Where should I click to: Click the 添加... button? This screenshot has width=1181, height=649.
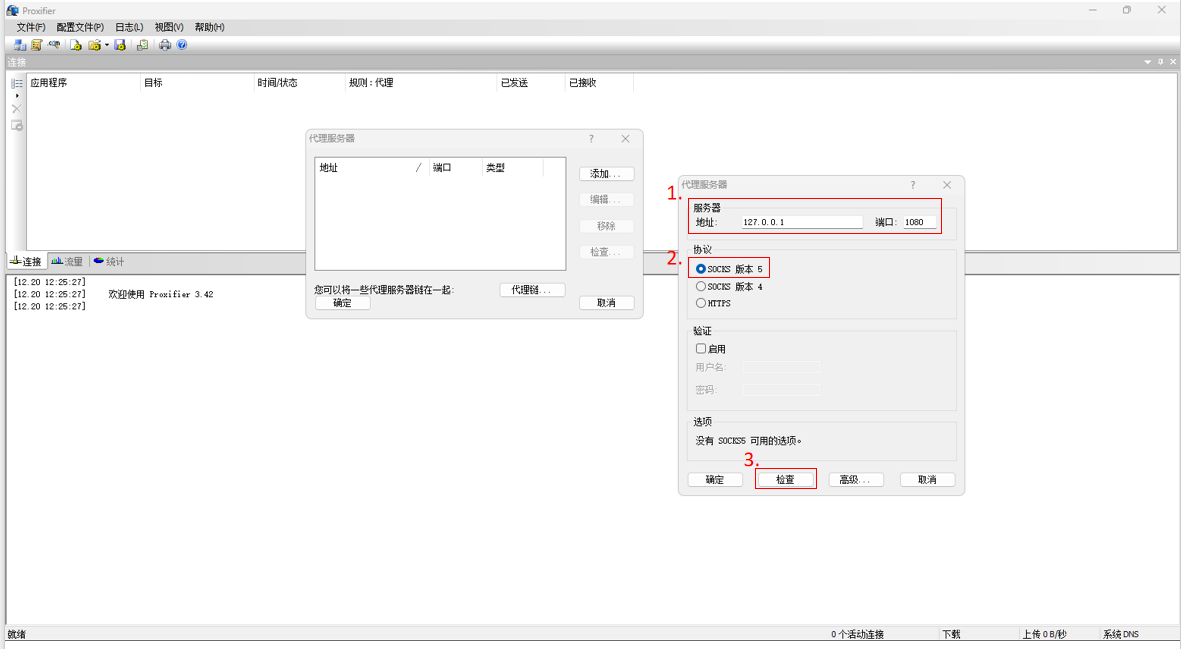click(x=606, y=174)
